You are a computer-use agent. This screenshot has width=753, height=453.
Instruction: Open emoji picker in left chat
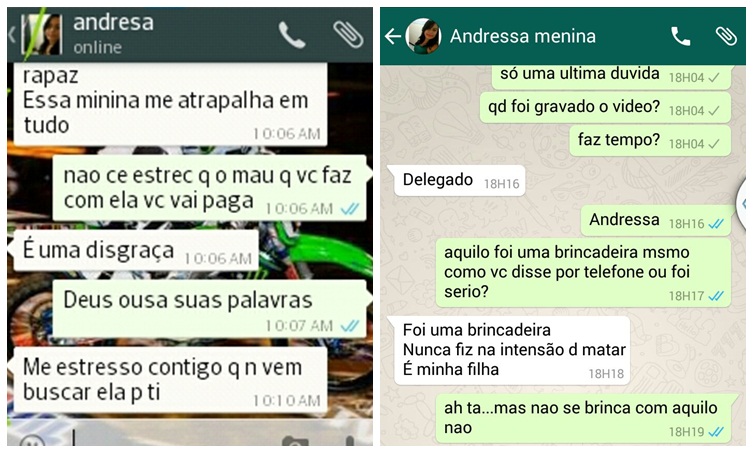[x=32, y=441]
